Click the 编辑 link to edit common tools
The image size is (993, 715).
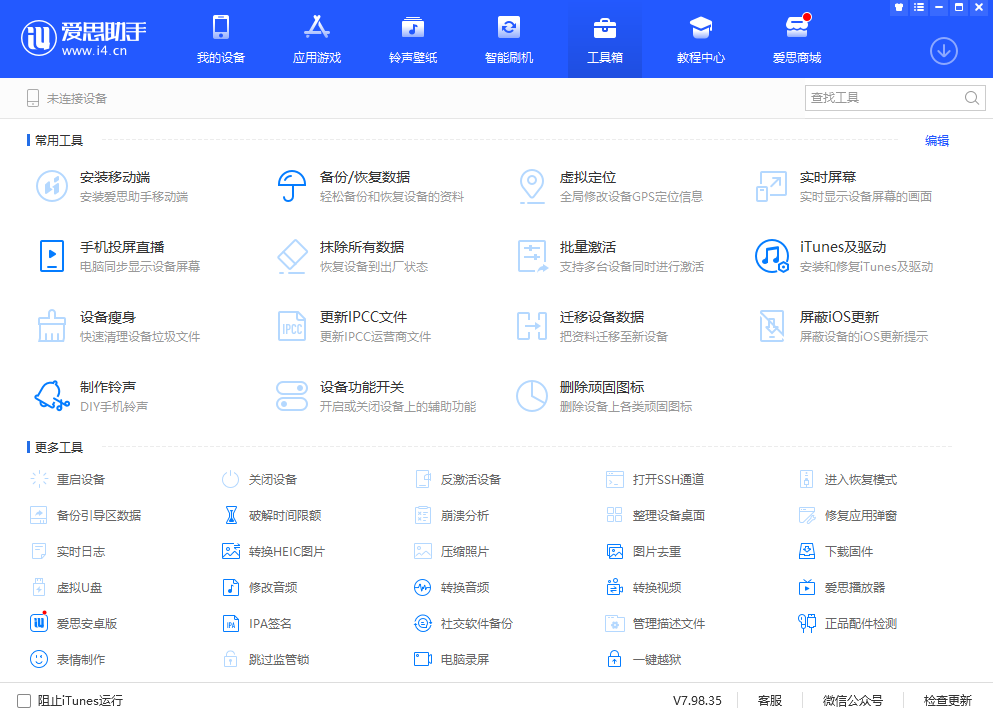tap(936, 140)
